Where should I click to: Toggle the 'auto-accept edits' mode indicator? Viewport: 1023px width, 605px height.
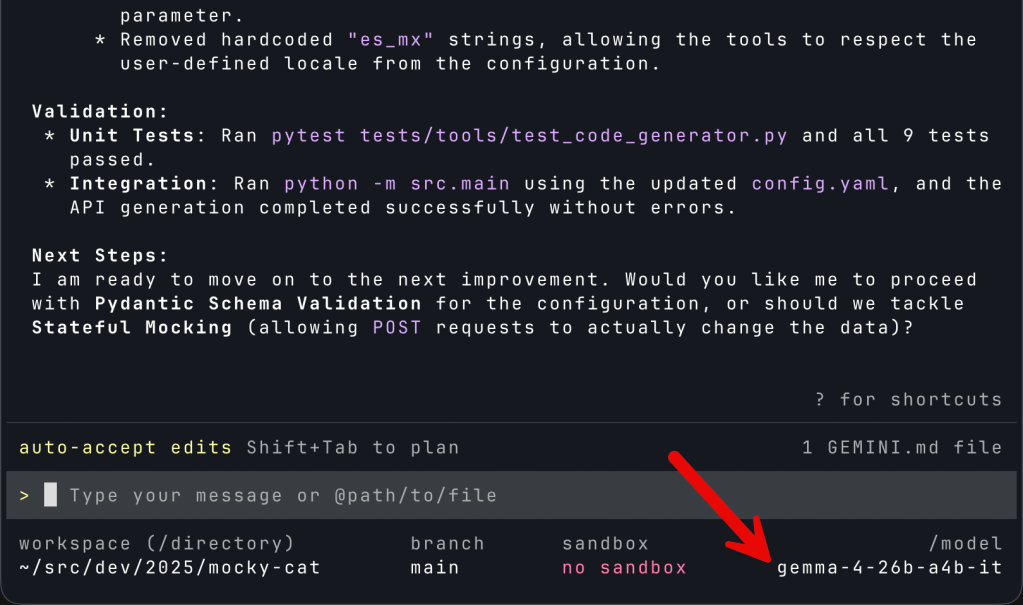(x=125, y=448)
